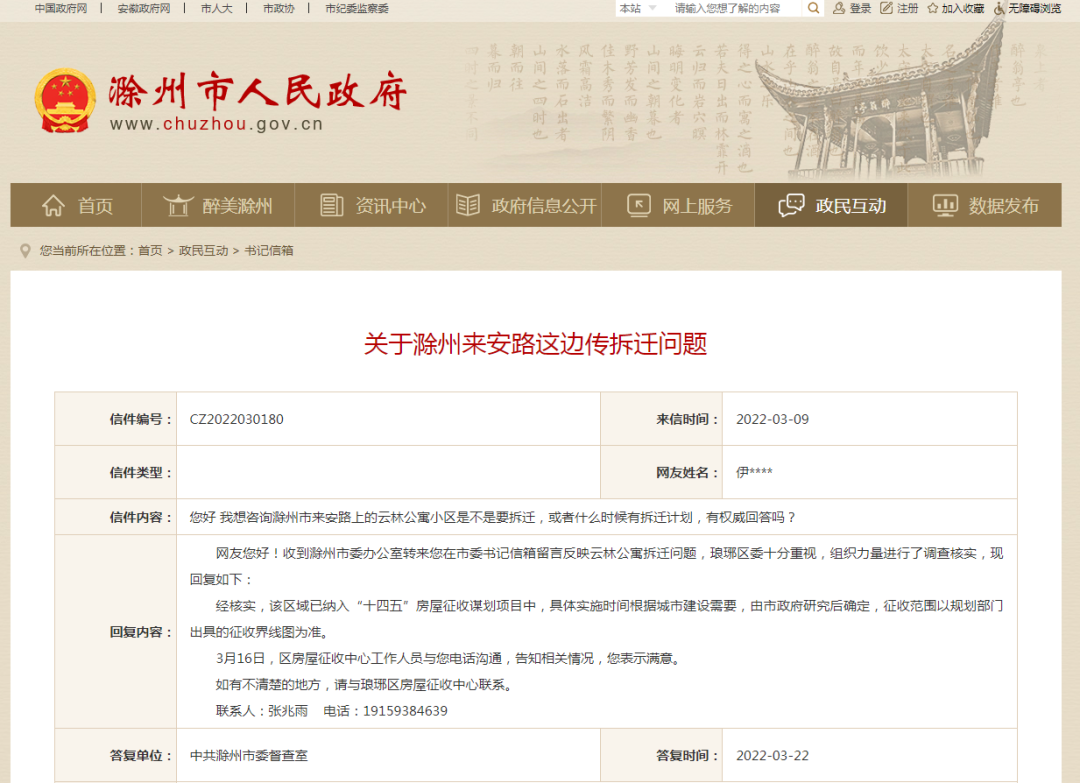This screenshot has width=1080, height=783.
Task: Click the national emblem logo
Action: click(65, 101)
